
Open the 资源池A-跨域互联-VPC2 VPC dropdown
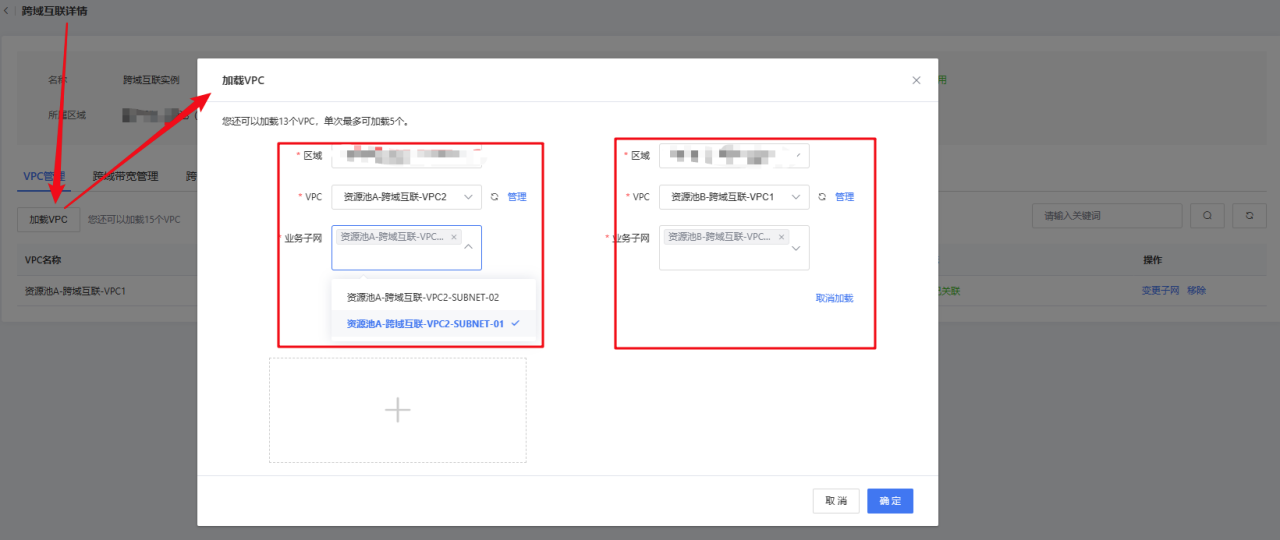pos(406,197)
